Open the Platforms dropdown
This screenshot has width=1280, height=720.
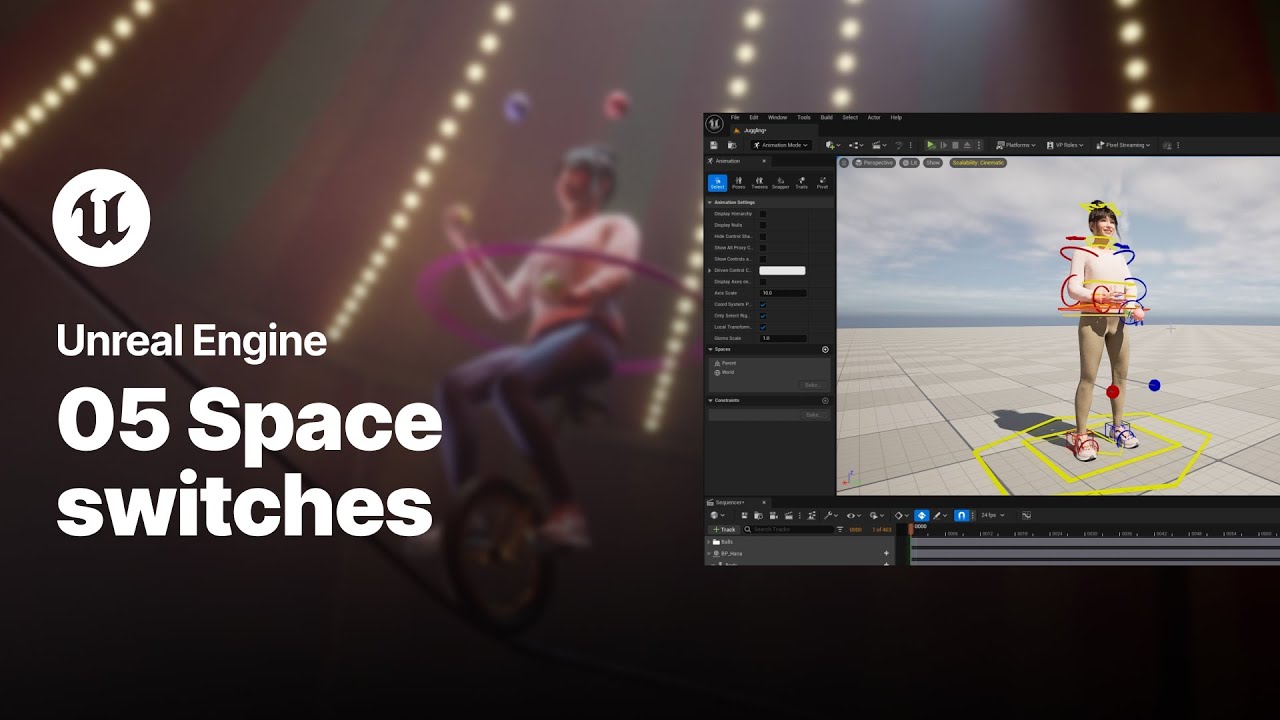pyautogui.click(x=1015, y=145)
